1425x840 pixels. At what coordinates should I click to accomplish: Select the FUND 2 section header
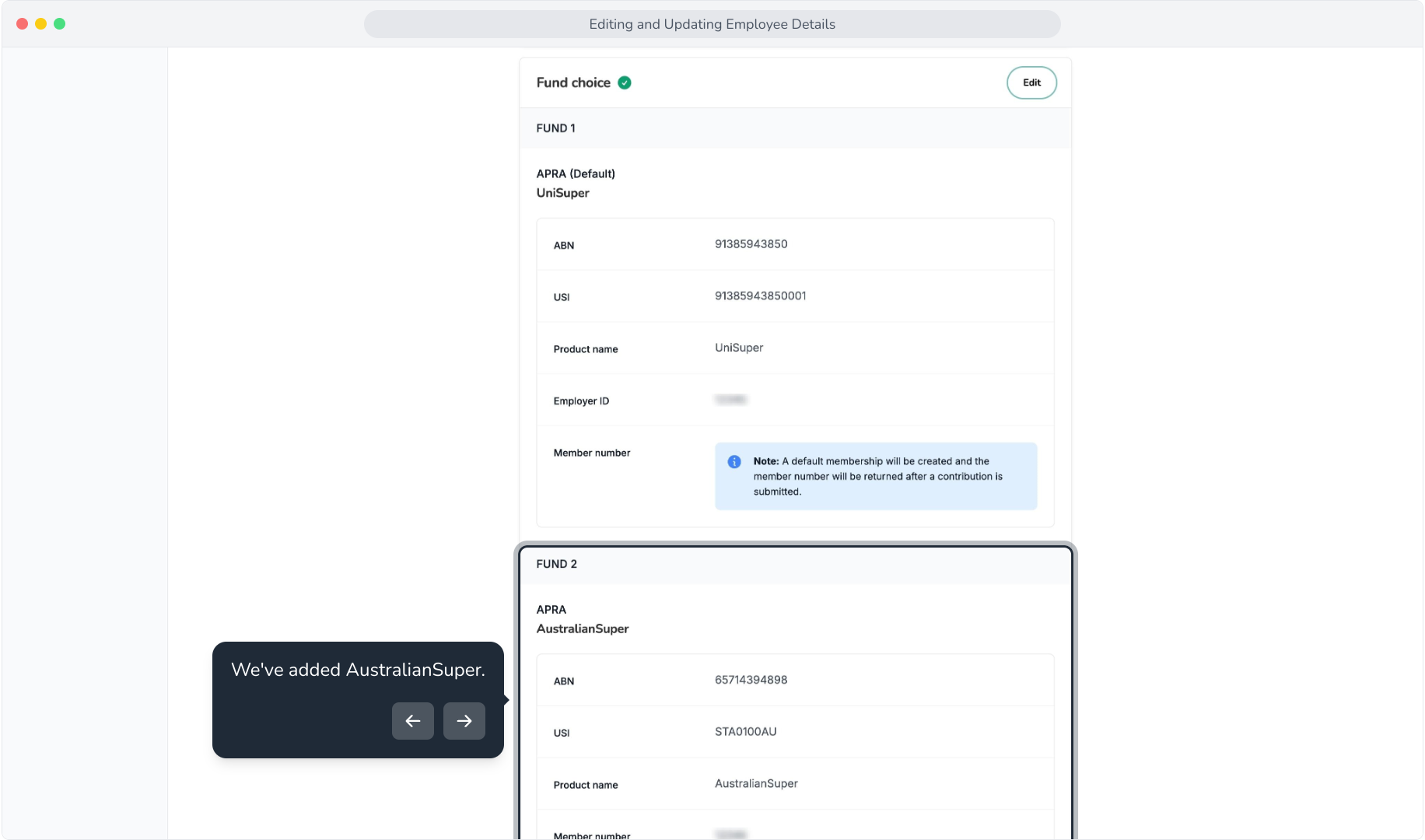click(795, 565)
